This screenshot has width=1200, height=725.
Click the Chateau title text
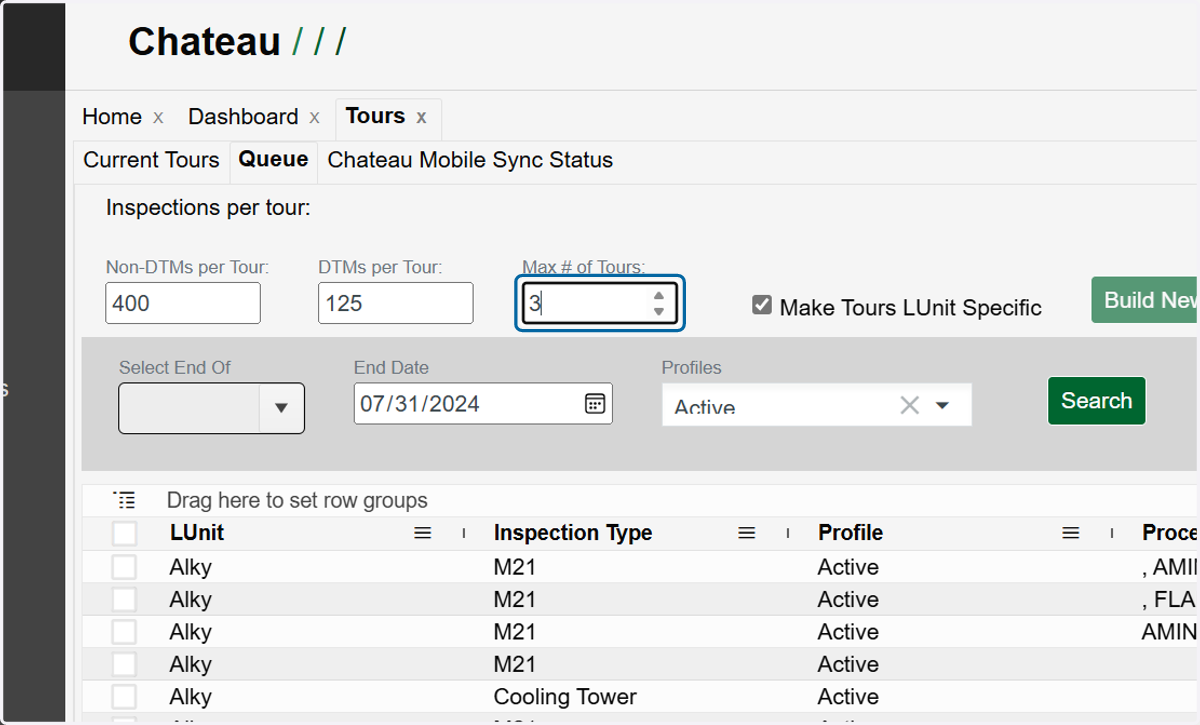point(205,42)
